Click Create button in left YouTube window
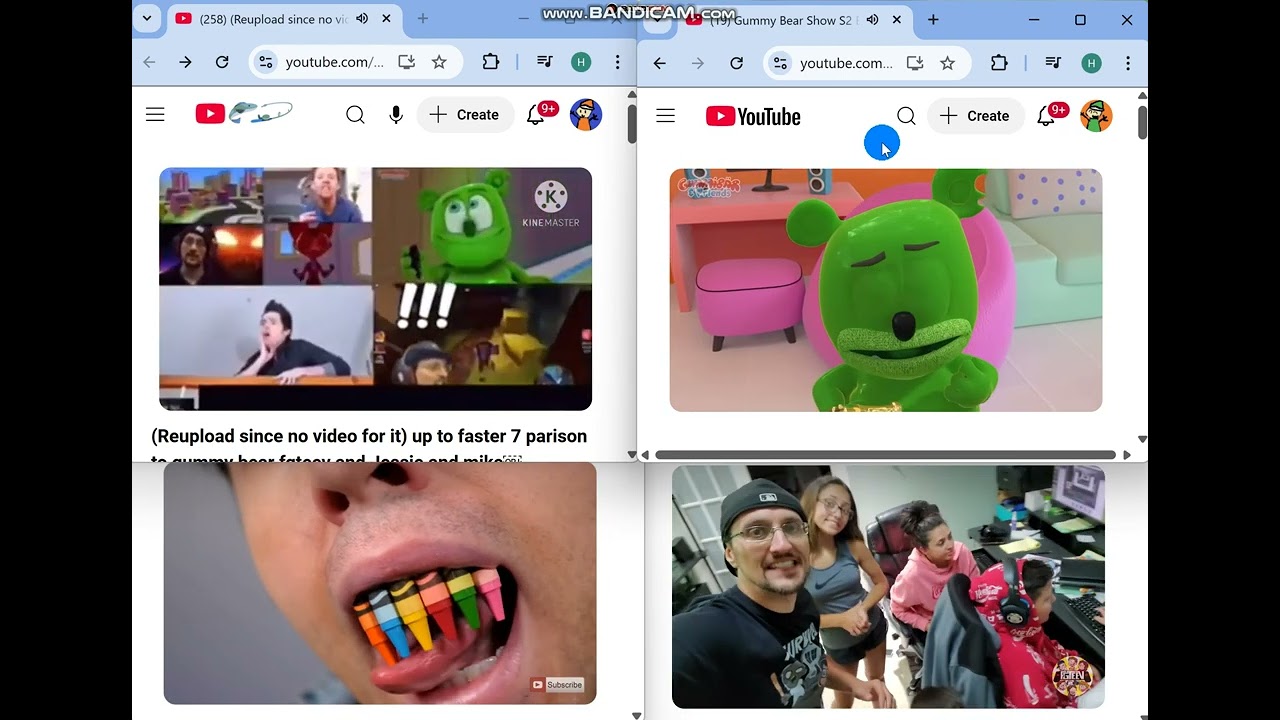 click(x=465, y=115)
